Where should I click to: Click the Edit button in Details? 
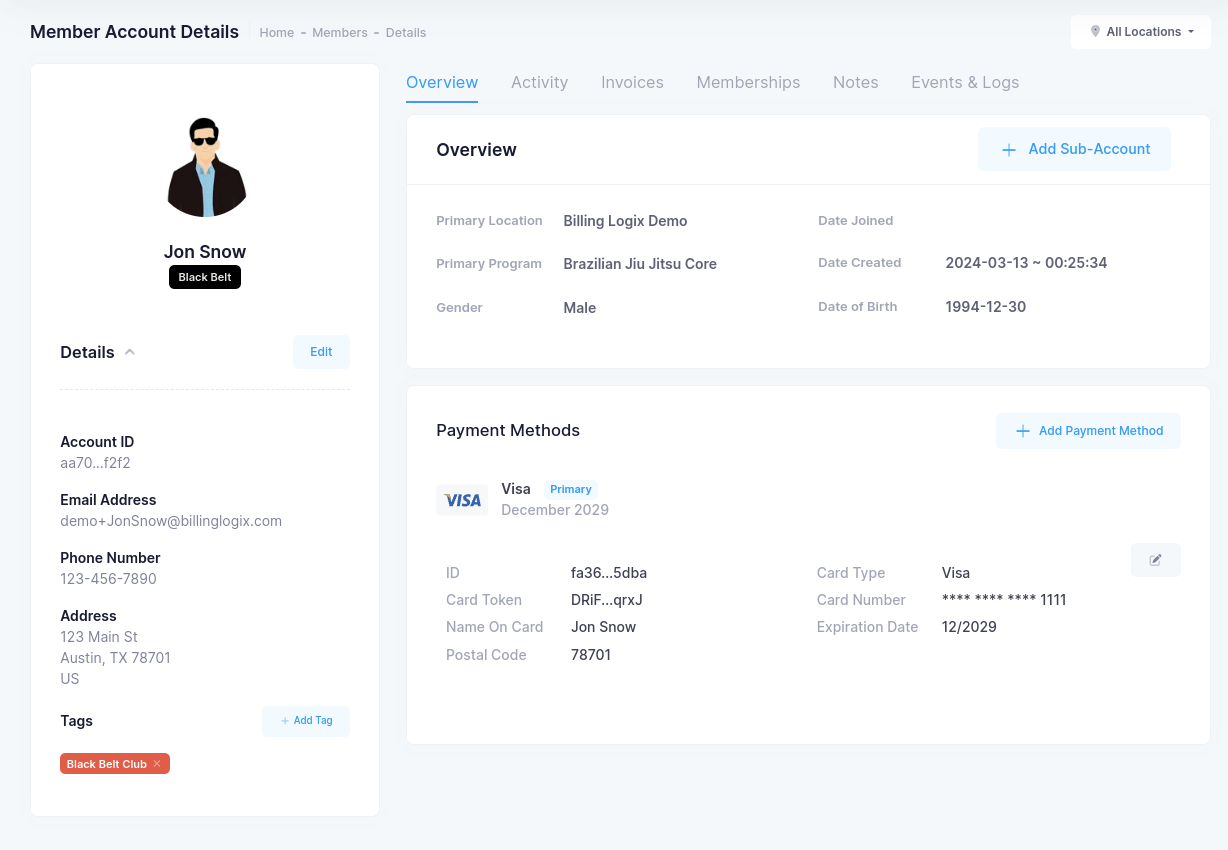tap(321, 351)
